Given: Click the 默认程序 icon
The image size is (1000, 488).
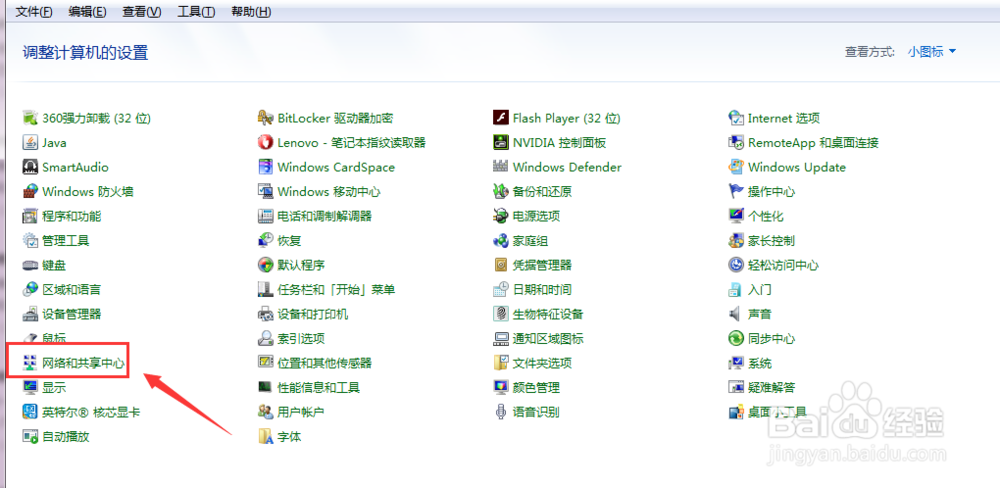Looking at the screenshot, I should 265,265.
